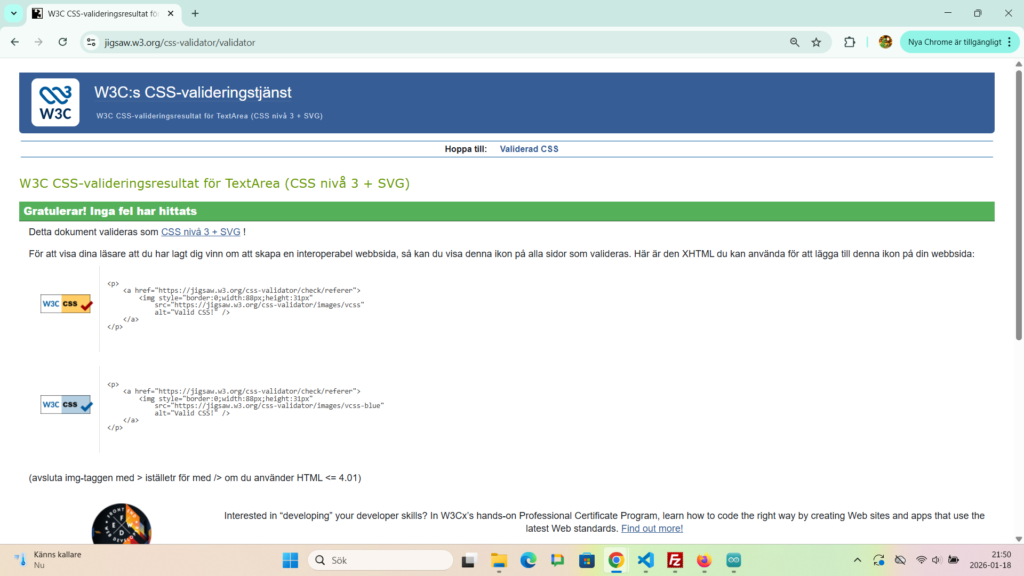This screenshot has height=576, width=1024.
Task: View site information icon beside the URL
Action: coord(91,42)
